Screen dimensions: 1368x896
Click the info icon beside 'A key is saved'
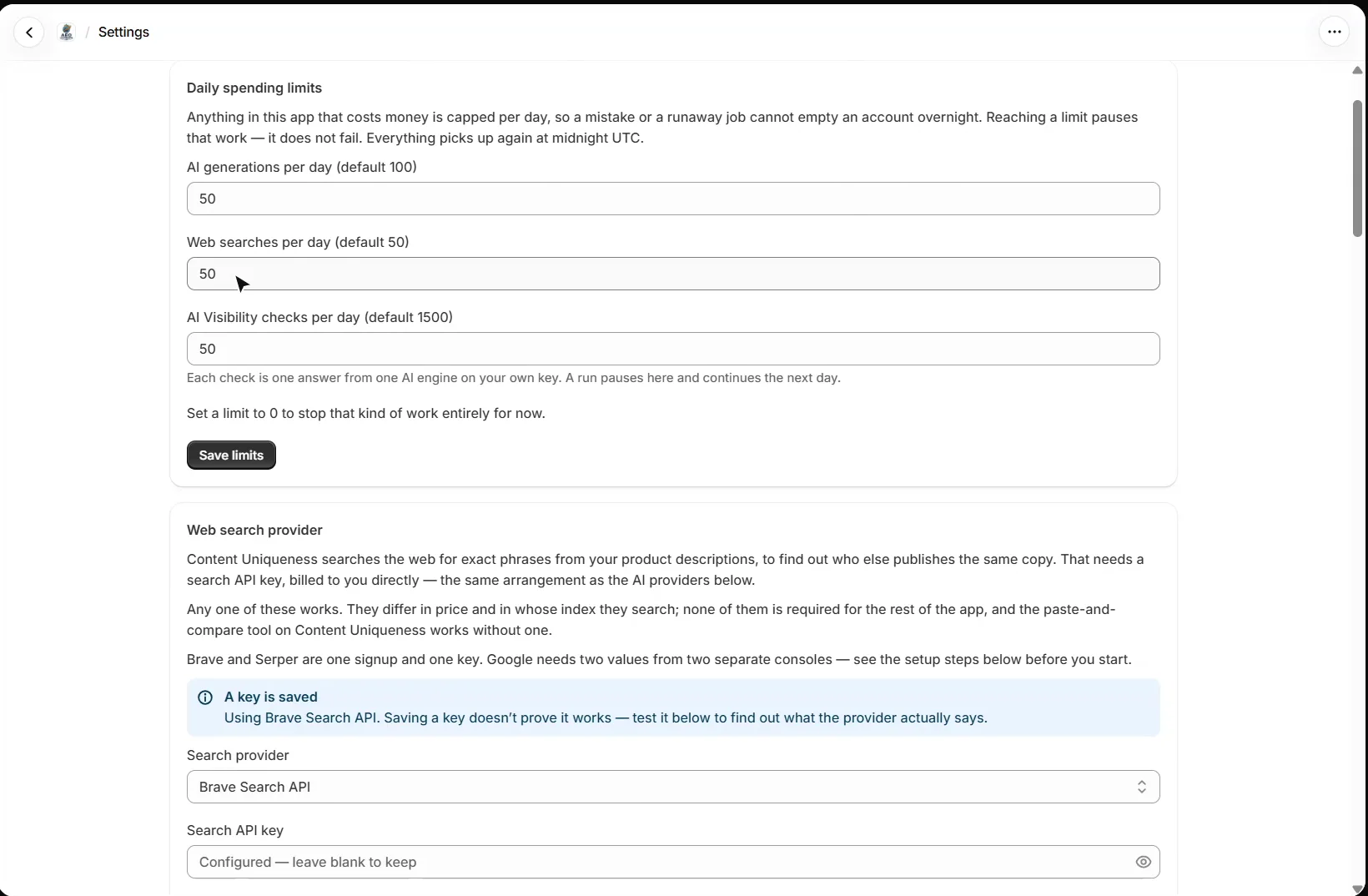[205, 697]
